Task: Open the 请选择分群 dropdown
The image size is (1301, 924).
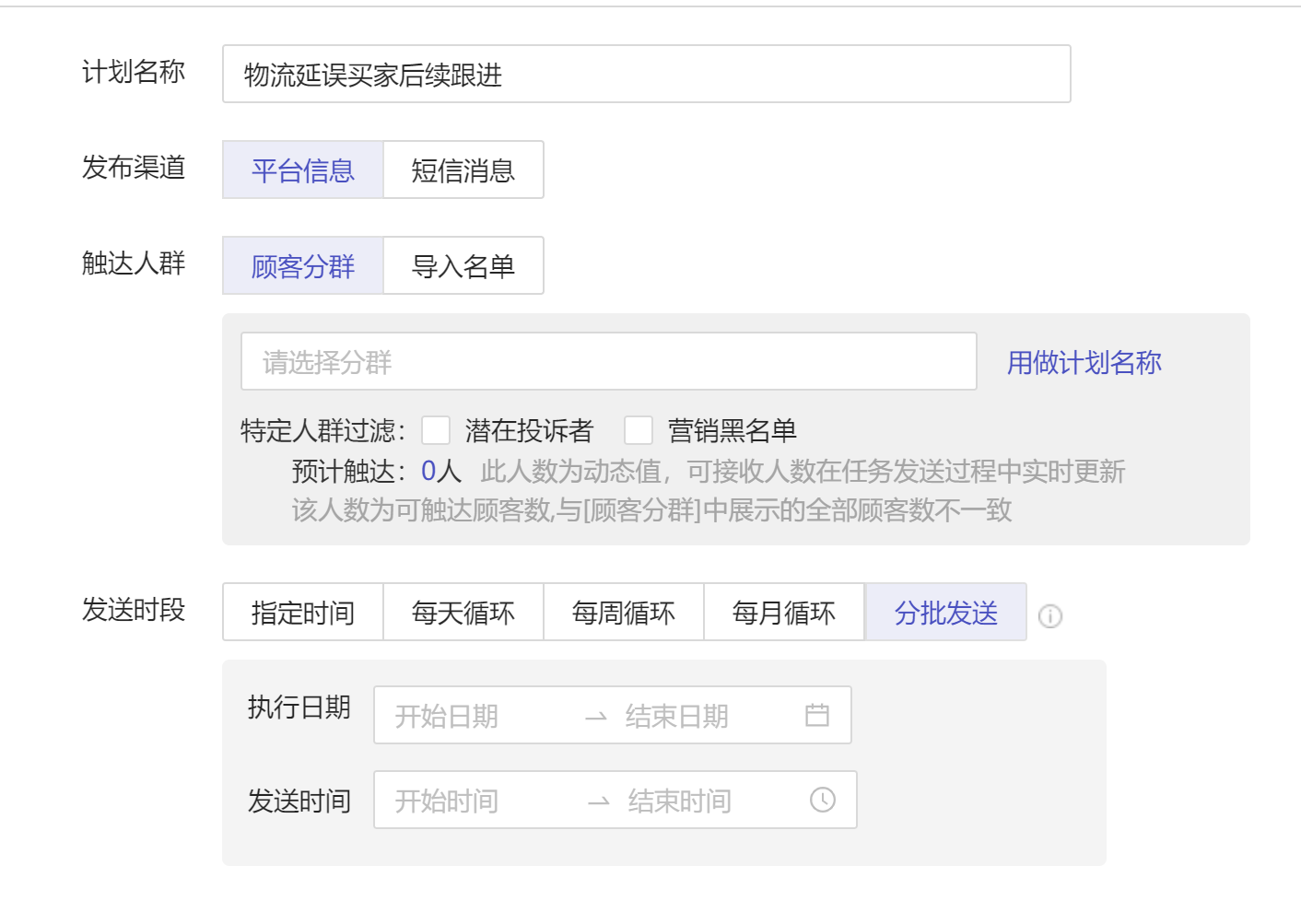Action: (609, 361)
